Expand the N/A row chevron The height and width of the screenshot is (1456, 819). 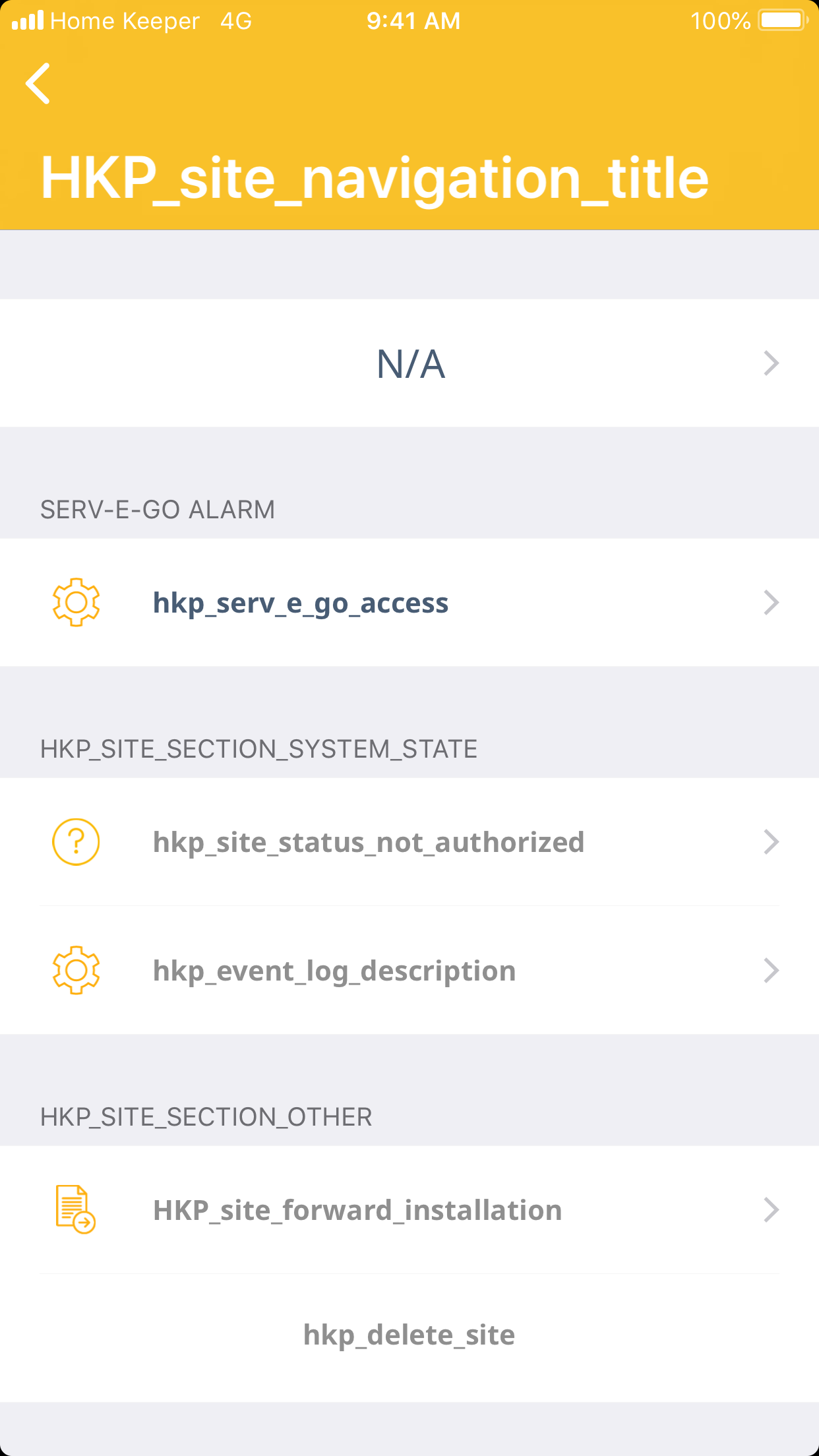click(x=771, y=363)
